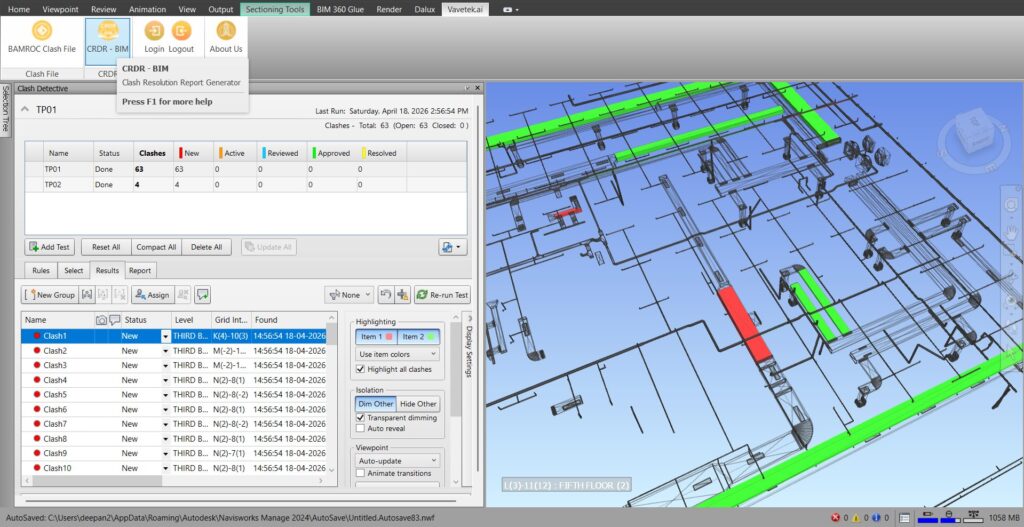Click the Compact All button
Screen dimensions: 1024x527
click(156, 248)
